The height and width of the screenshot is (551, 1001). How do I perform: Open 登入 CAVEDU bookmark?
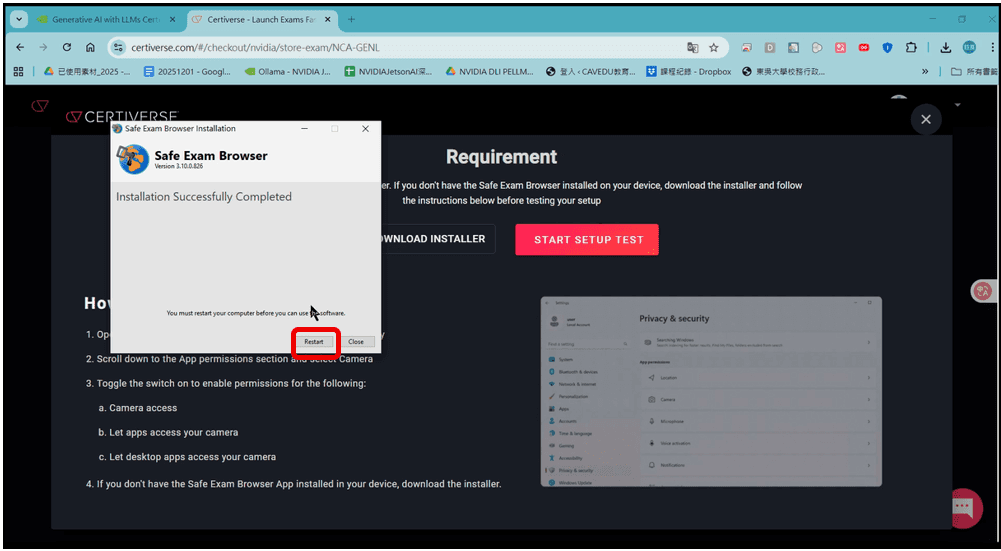coord(591,72)
